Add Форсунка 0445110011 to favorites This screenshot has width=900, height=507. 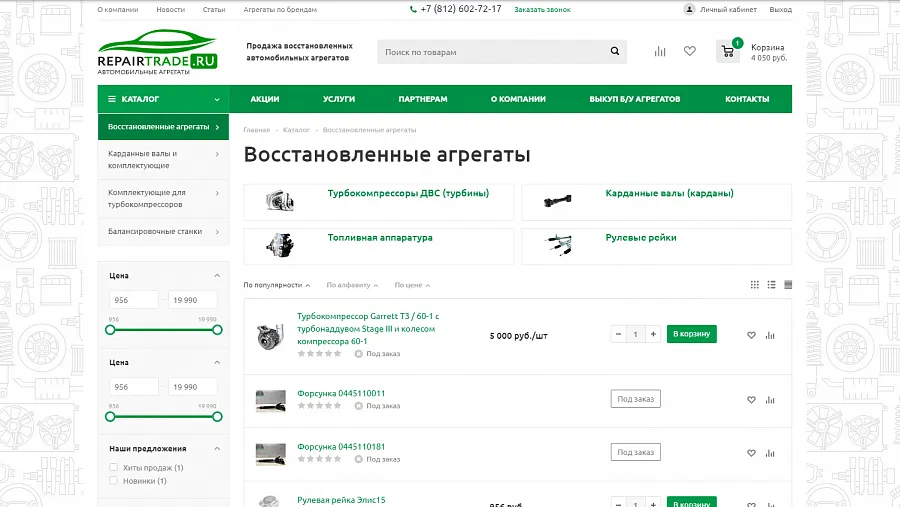coord(751,400)
